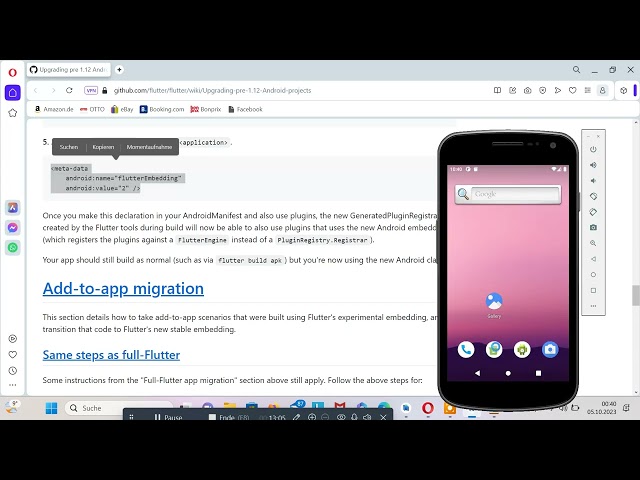Tap the Android recents navigation button
Image resolution: width=640 pixels, height=480 pixels.
click(x=538, y=373)
